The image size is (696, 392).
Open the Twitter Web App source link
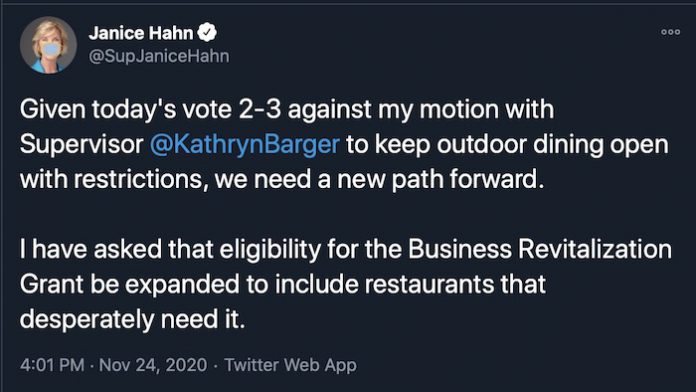(x=291, y=365)
